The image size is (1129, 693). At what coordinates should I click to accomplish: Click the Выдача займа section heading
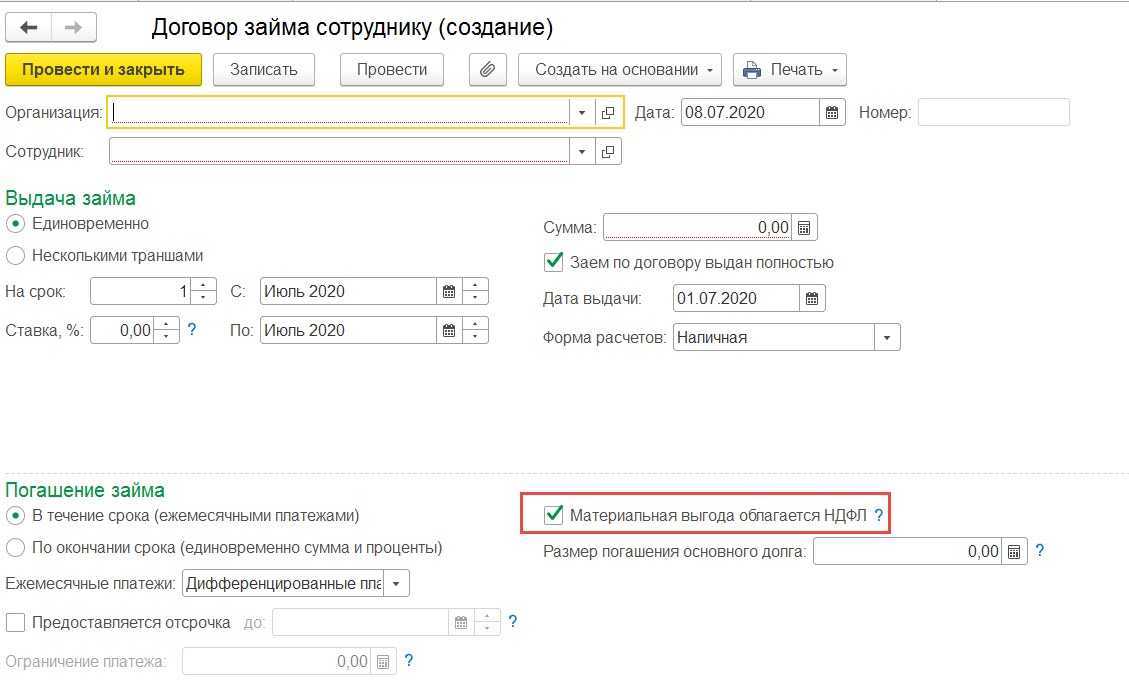(71, 198)
